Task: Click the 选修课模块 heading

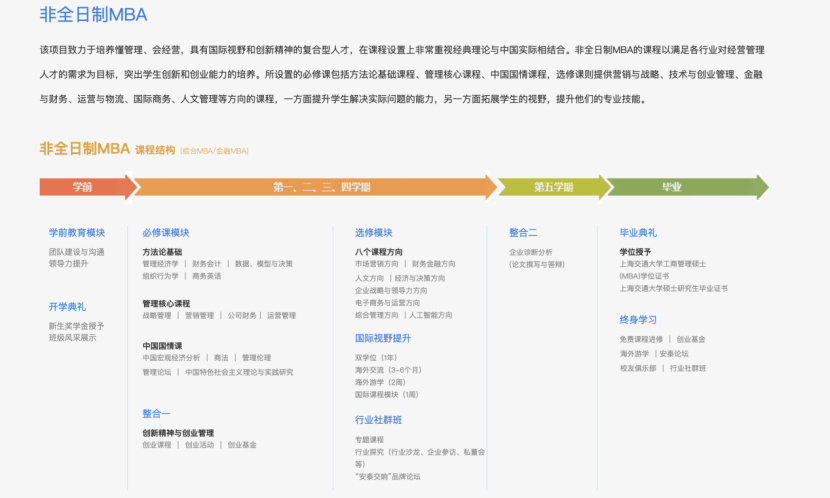Action: pos(374,233)
